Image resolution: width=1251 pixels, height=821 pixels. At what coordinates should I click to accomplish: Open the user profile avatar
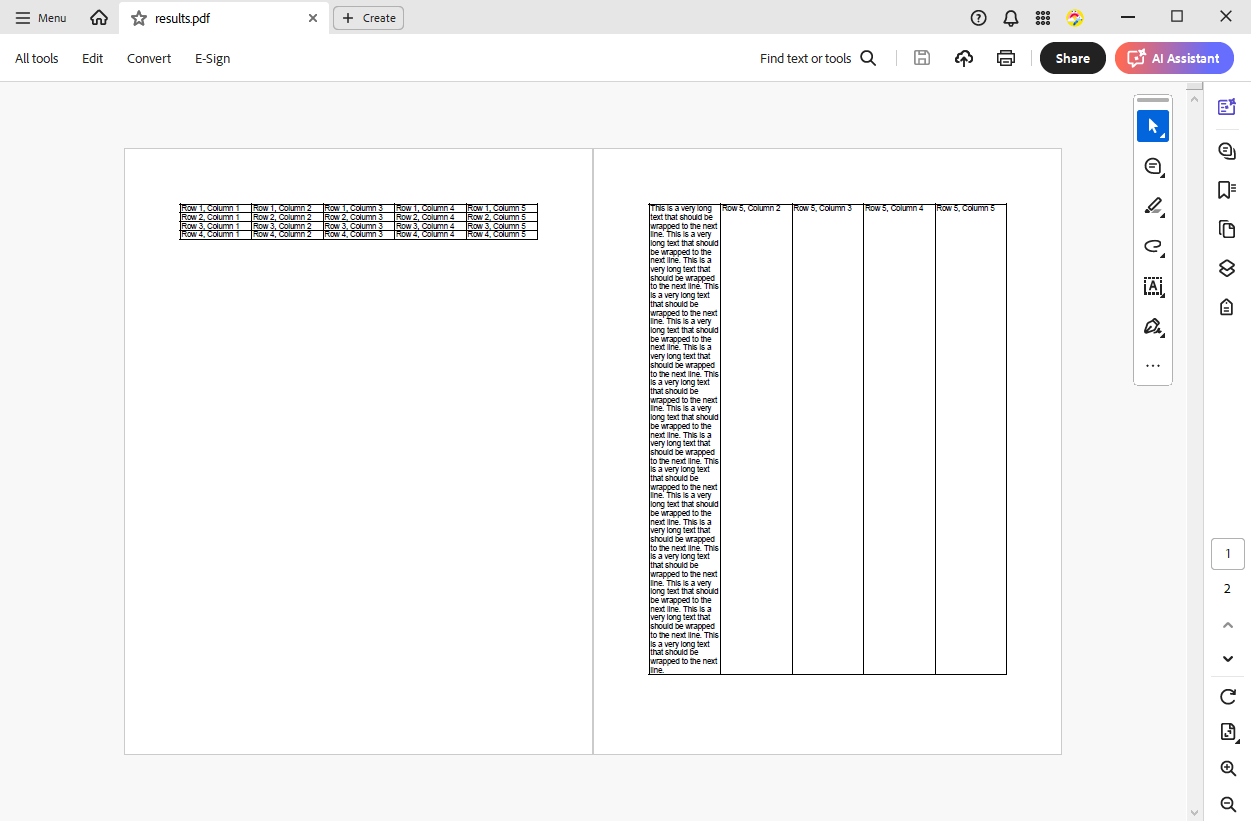click(1075, 18)
